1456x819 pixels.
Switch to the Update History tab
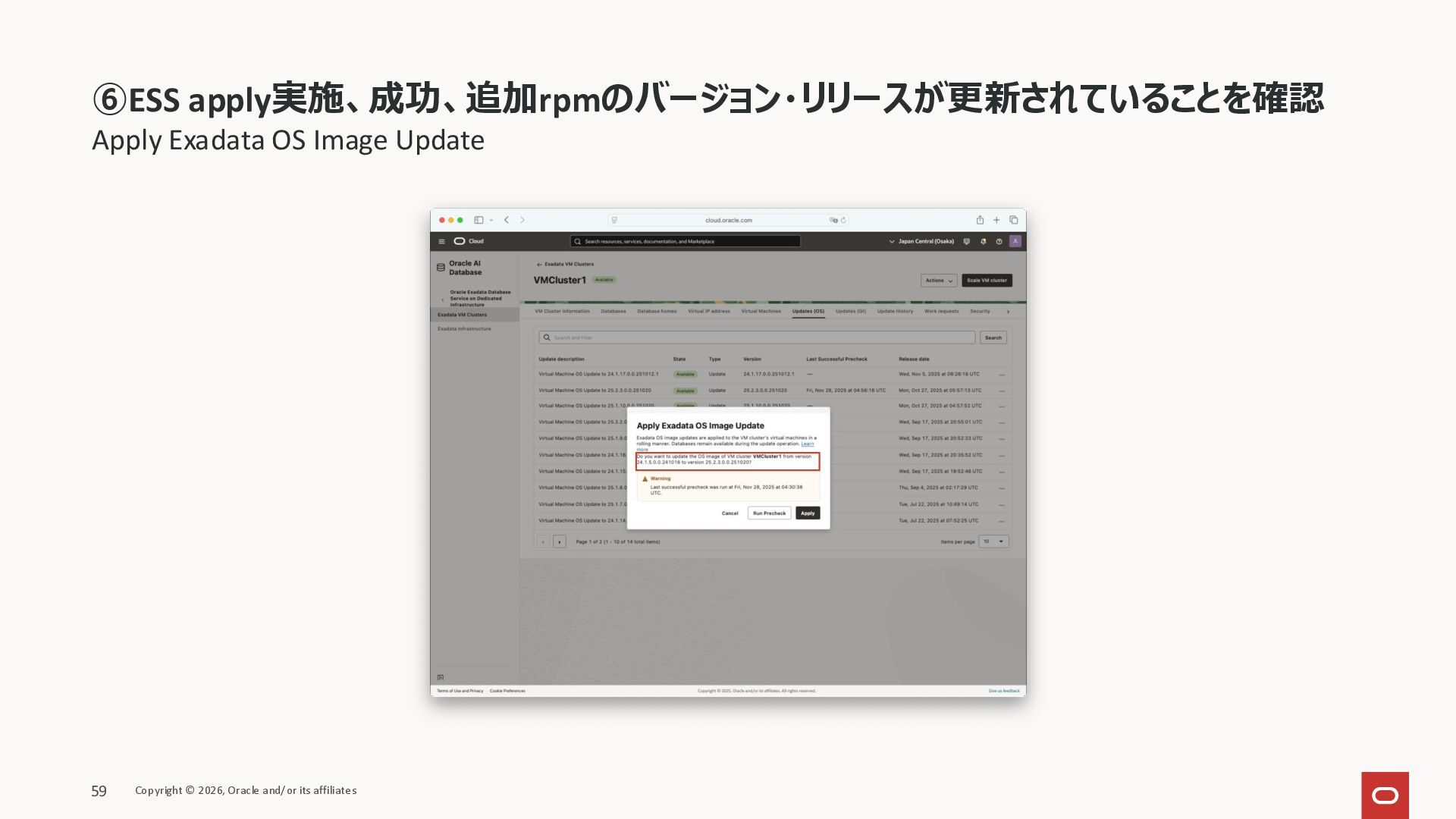[x=895, y=311]
